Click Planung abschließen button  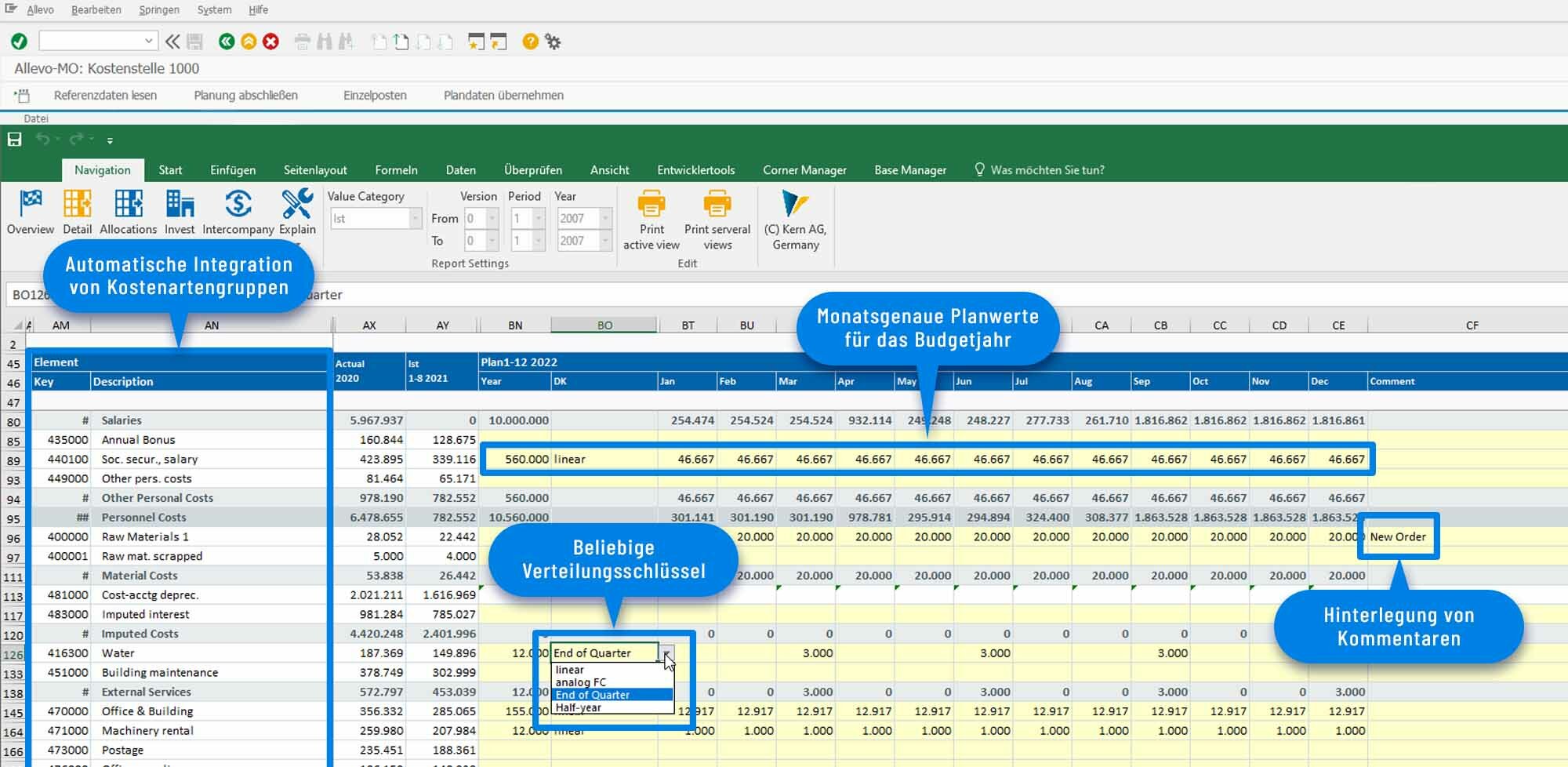click(x=245, y=96)
